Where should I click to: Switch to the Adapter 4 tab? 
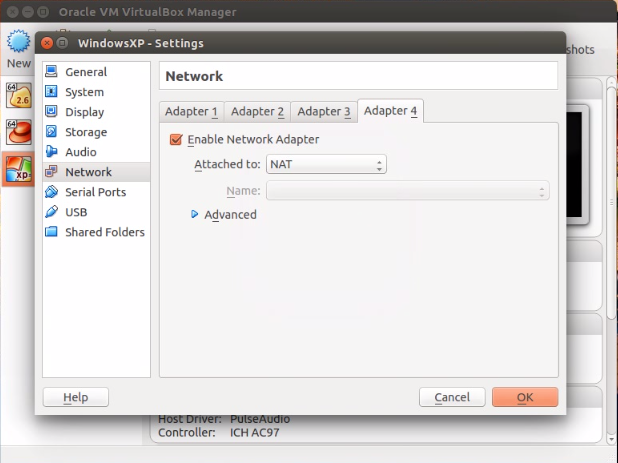point(390,111)
